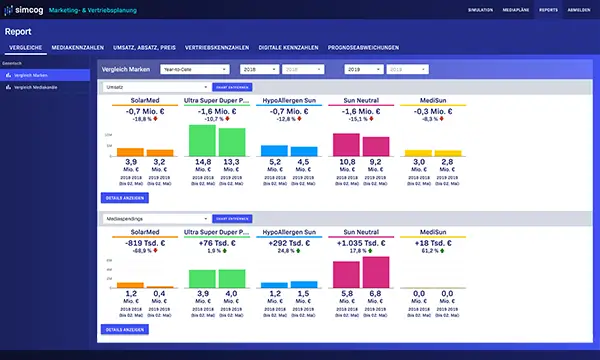Click red down arrow beside -68,9 % SolarMed
Screen dimensions: 600x360
[155, 251]
